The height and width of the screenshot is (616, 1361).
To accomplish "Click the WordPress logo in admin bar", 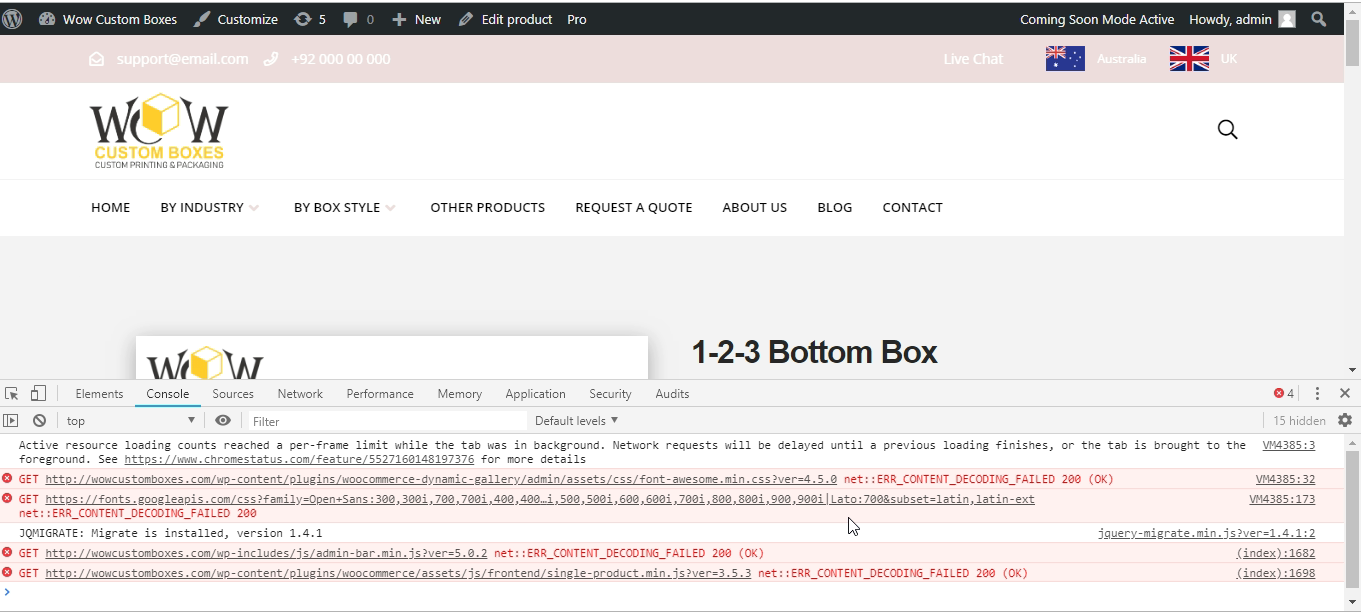I will click(x=12, y=19).
